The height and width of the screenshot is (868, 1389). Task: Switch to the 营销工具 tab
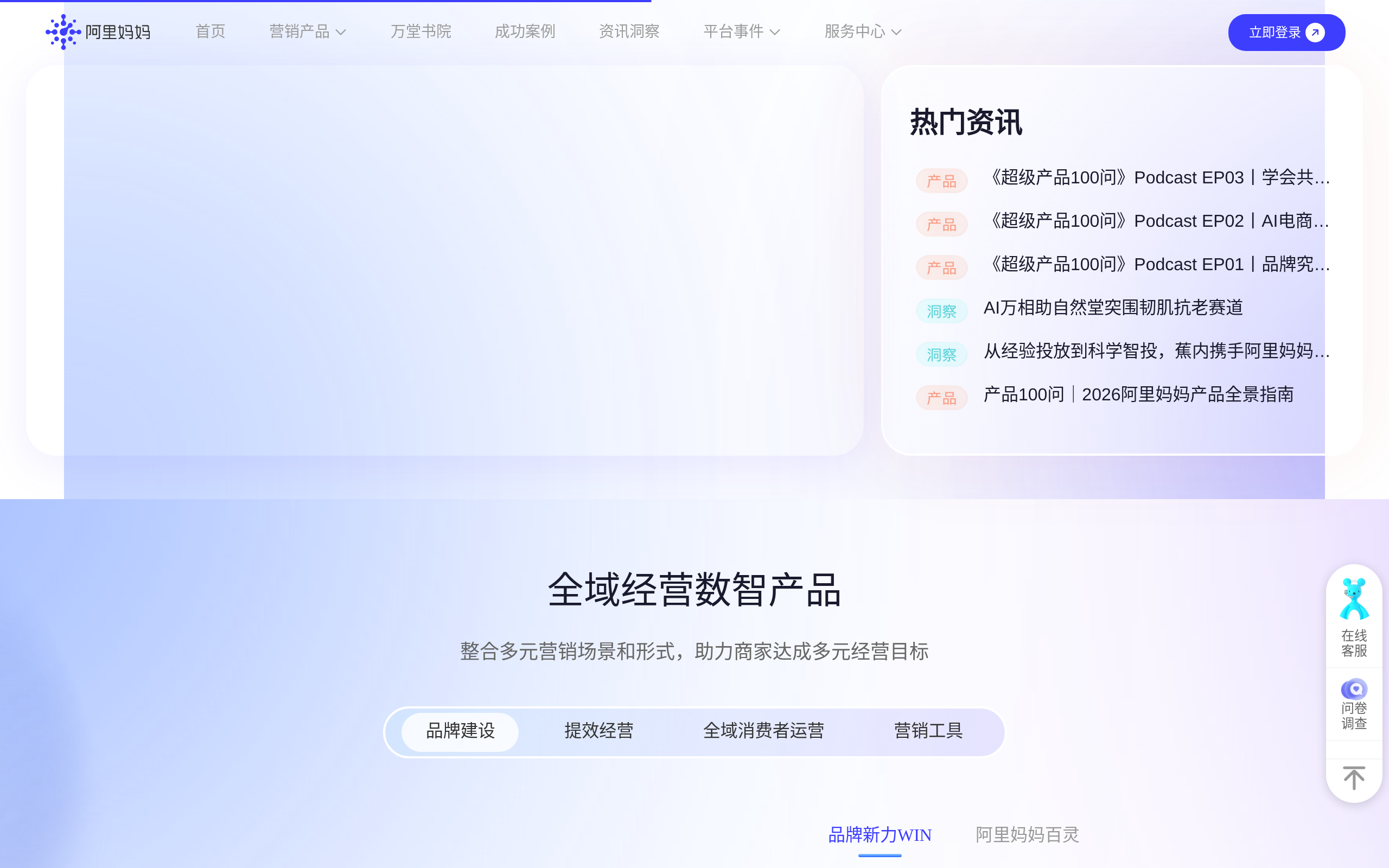pyautogui.click(x=928, y=731)
